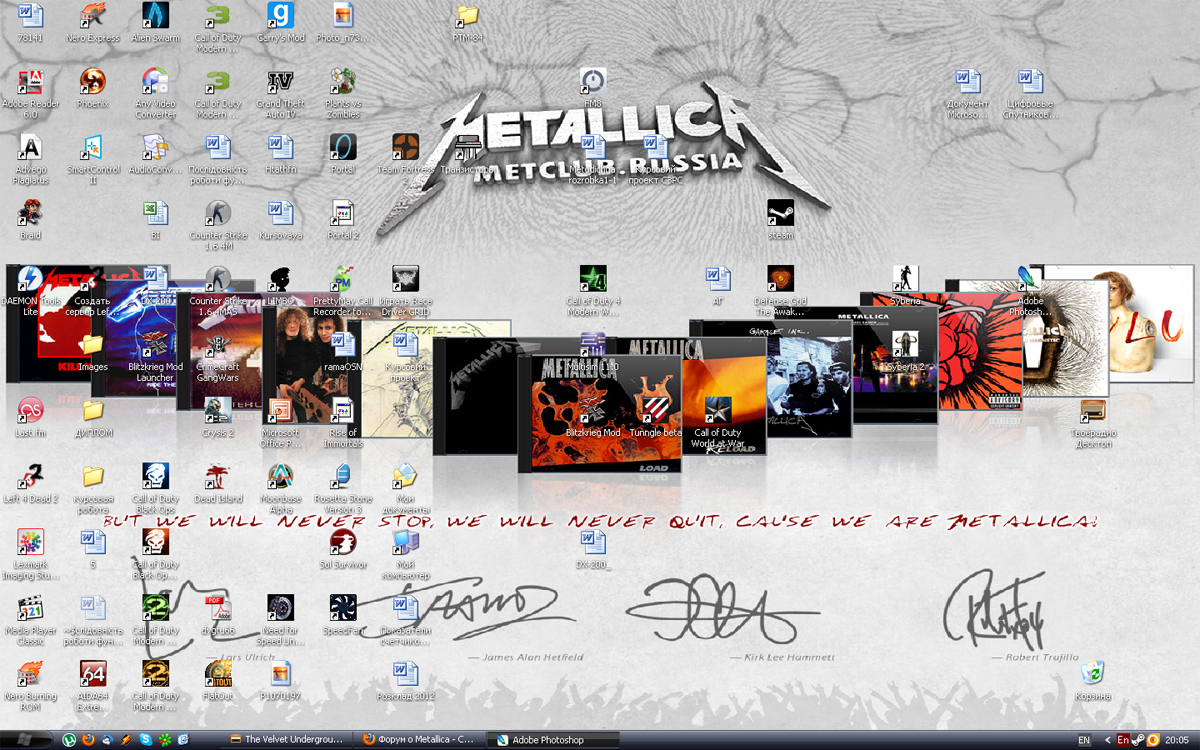The width and height of the screenshot is (1200, 750).
Task: Open the Steam desktop shortcut
Action: [x=780, y=212]
